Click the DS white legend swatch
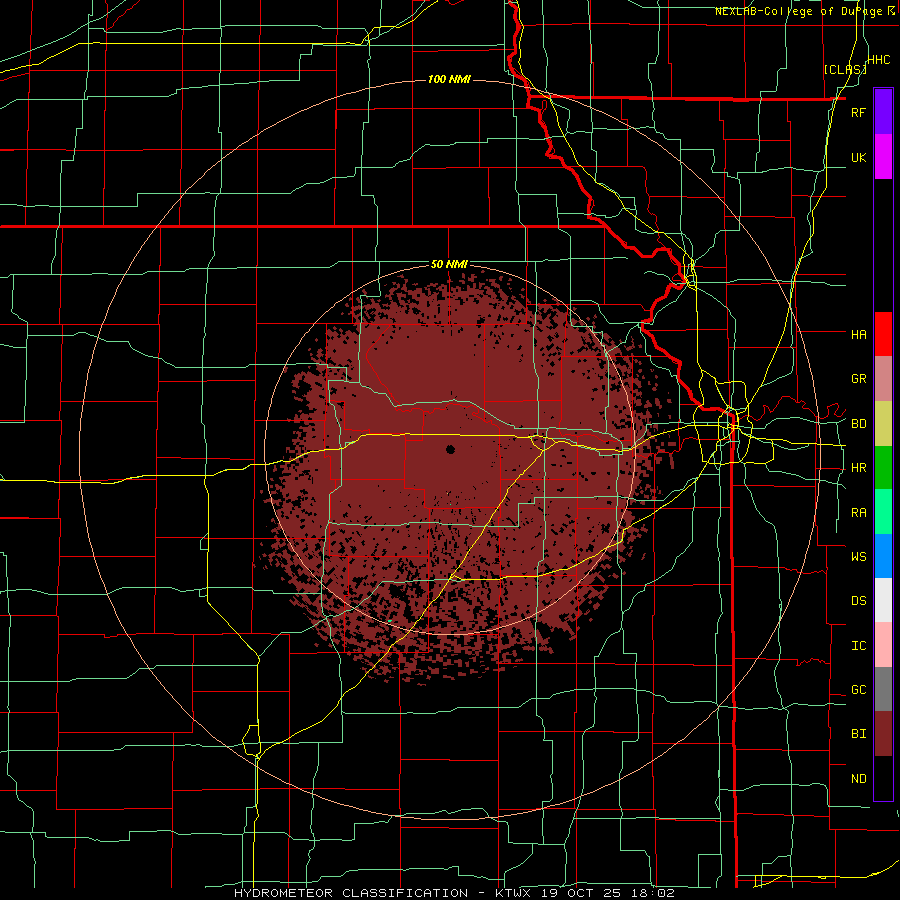900x900 pixels. click(883, 600)
